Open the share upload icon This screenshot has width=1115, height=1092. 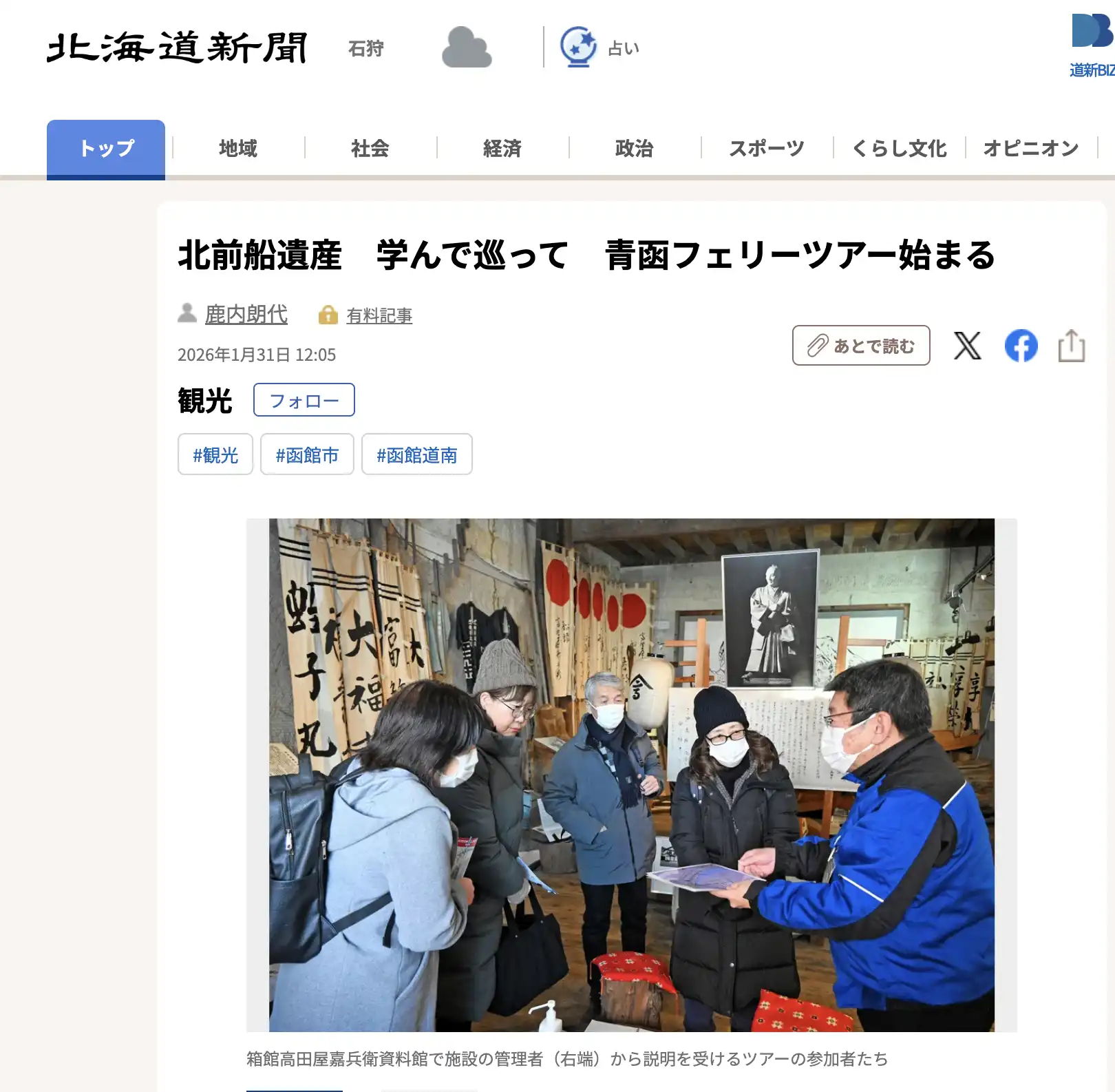(1072, 346)
